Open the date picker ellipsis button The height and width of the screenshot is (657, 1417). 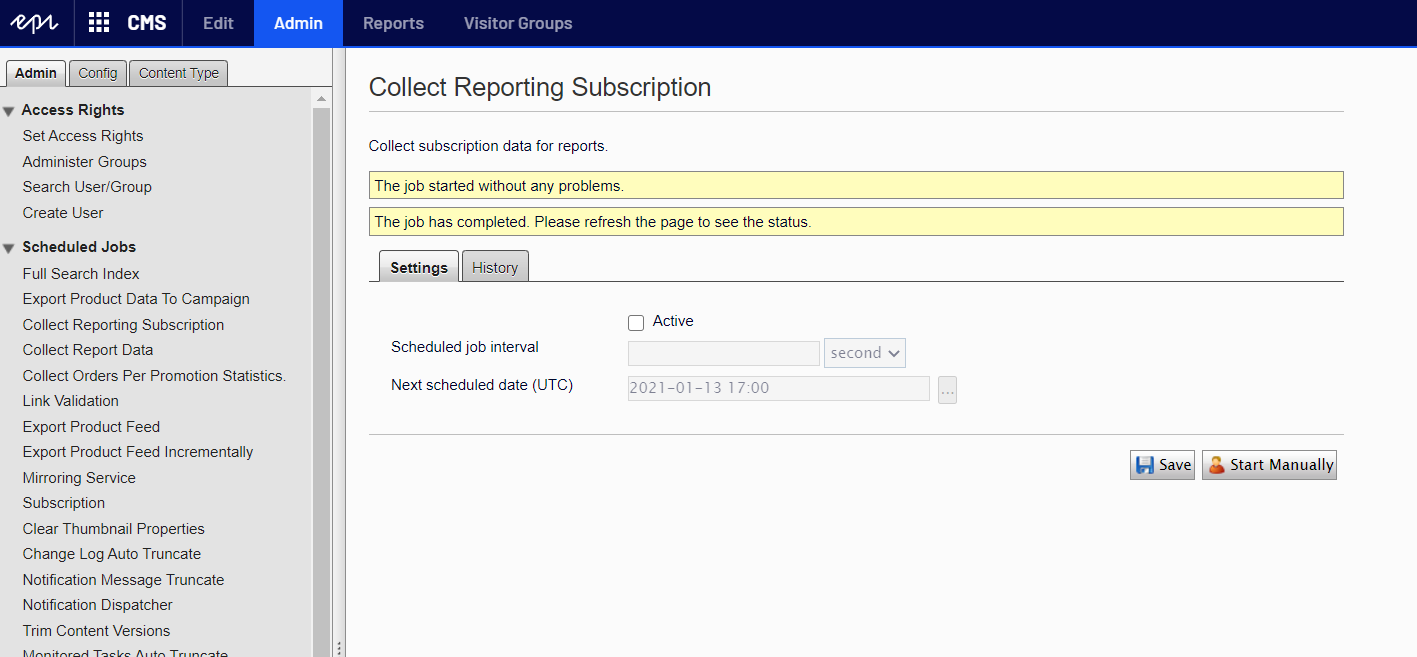947,389
